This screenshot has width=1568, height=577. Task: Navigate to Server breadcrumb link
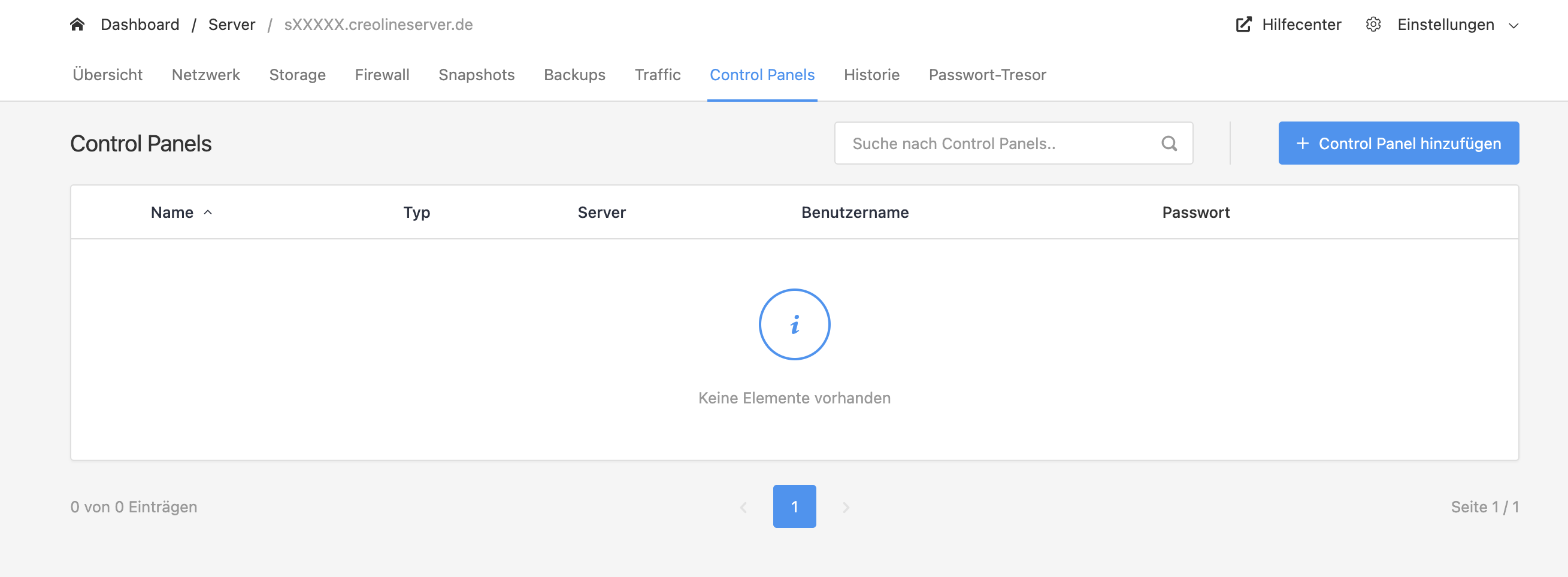[231, 25]
